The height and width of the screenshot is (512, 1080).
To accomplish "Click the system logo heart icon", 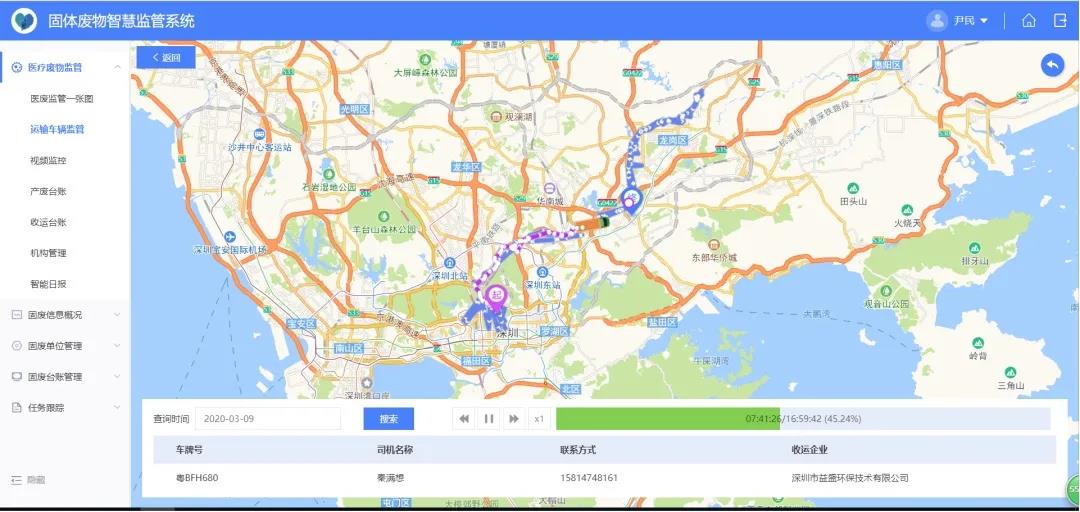I will [24, 20].
